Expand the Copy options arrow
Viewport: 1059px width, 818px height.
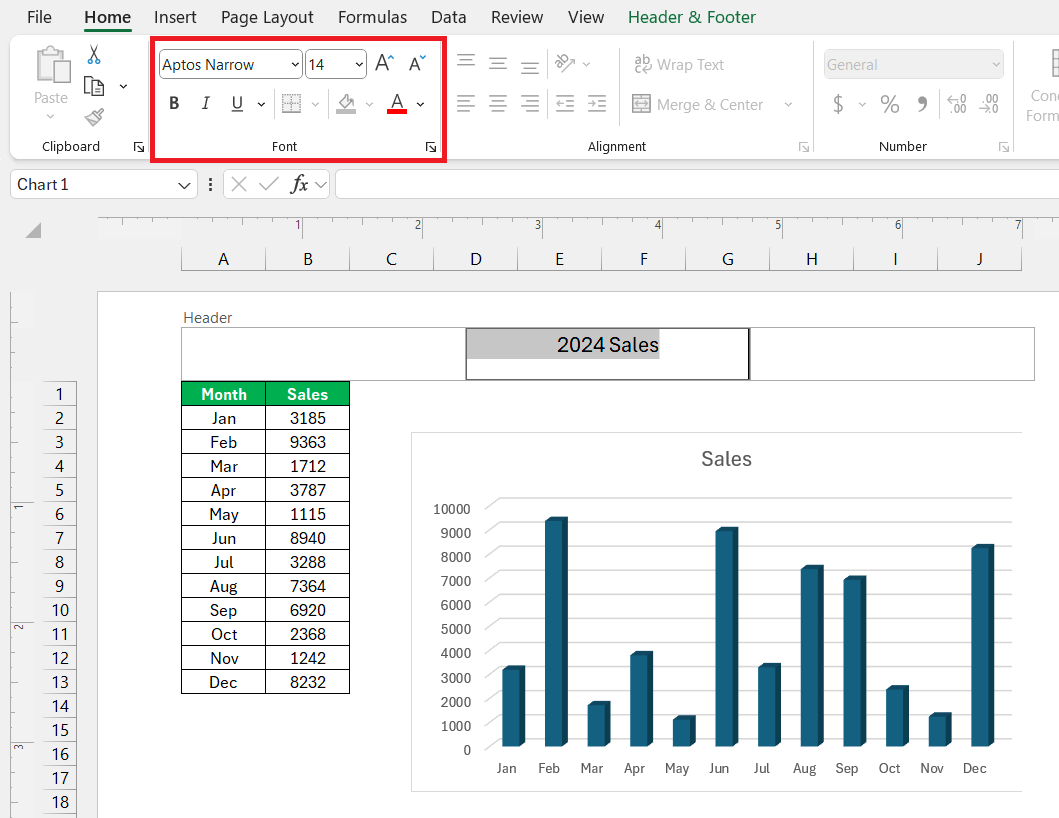123,86
